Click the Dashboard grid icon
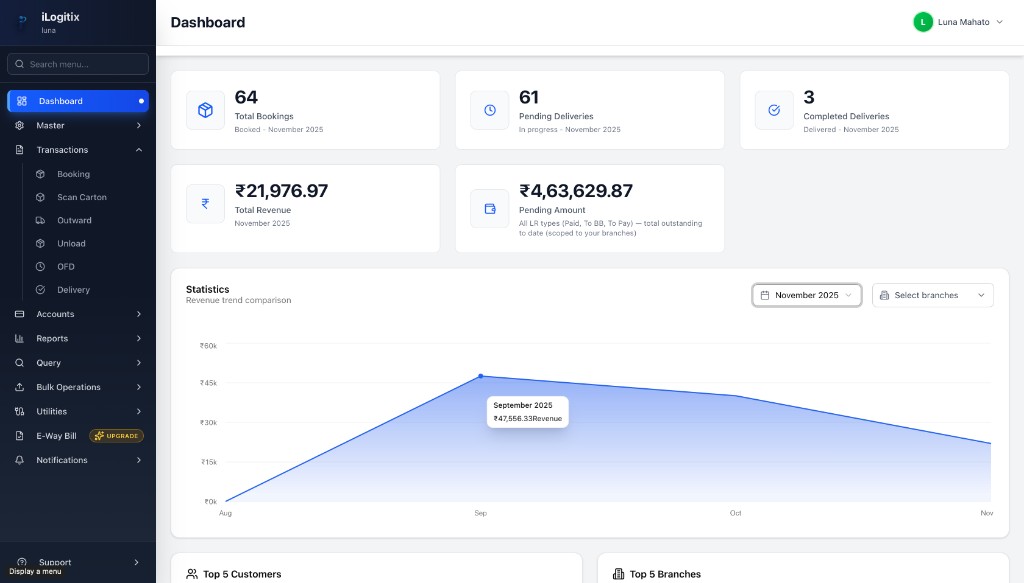The width and height of the screenshot is (1024, 583). click(x=22, y=101)
